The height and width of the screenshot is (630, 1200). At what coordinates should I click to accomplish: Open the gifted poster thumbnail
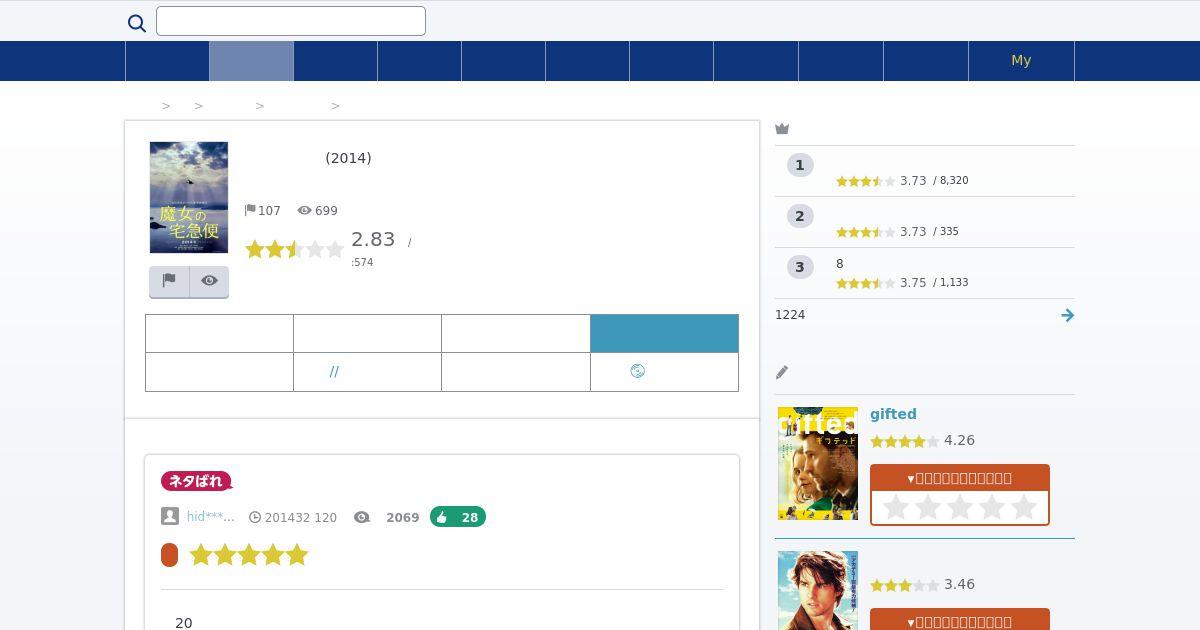point(818,463)
